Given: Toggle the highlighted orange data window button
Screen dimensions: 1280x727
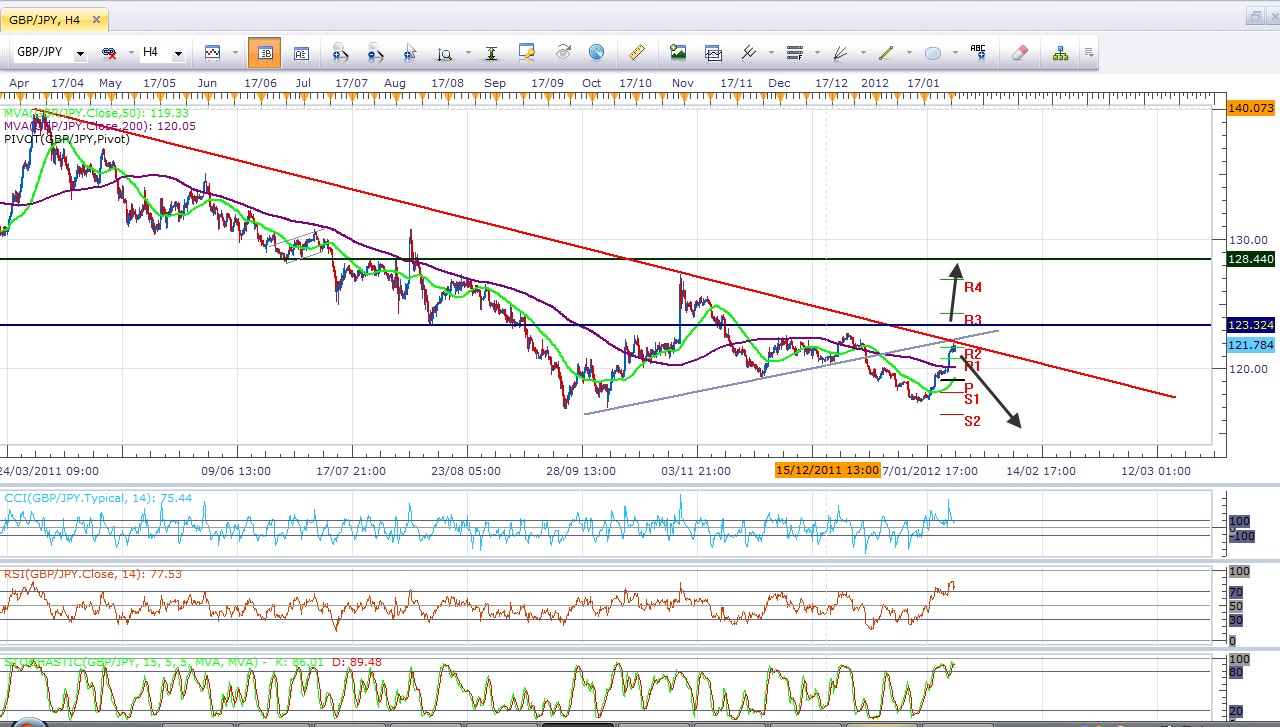Looking at the screenshot, I should point(264,53).
